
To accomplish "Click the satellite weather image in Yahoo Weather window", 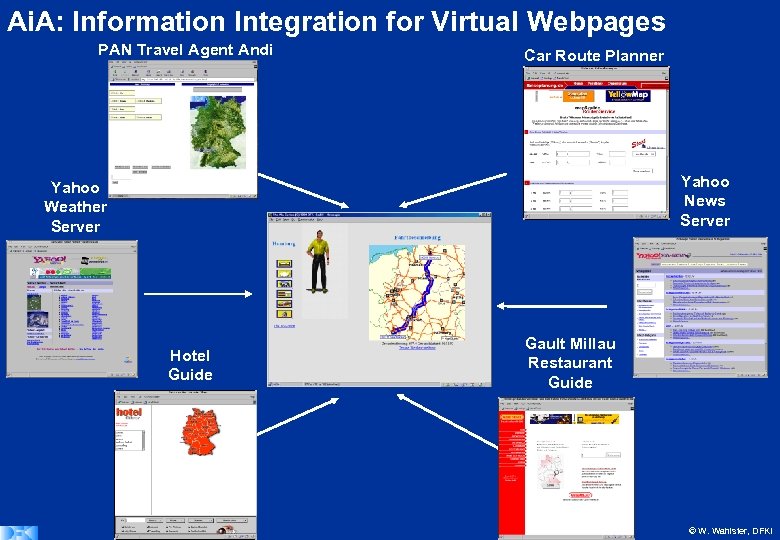I will click(38, 319).
